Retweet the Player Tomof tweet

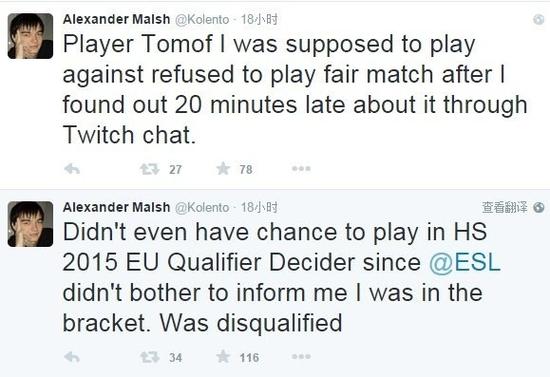150,169
